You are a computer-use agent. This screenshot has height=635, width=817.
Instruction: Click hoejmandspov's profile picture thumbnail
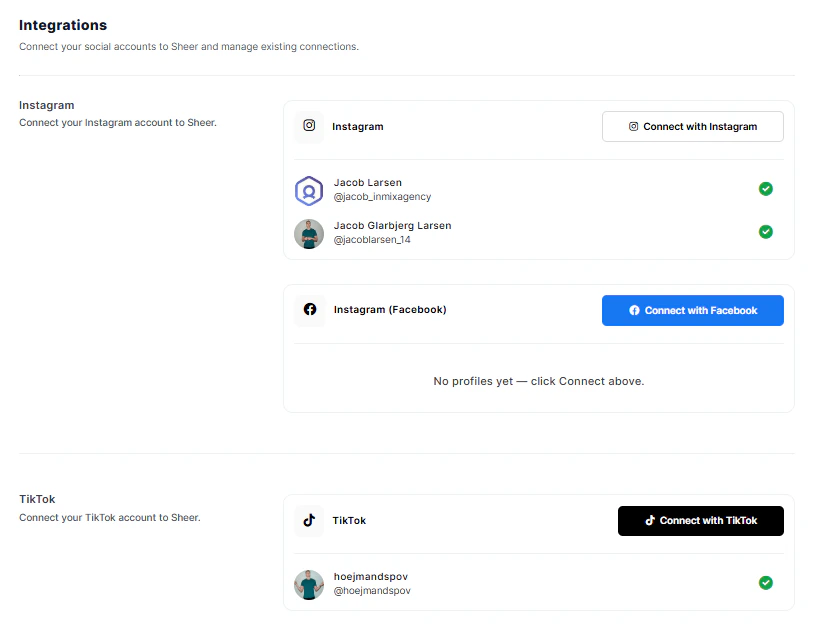tap(309, 582)
